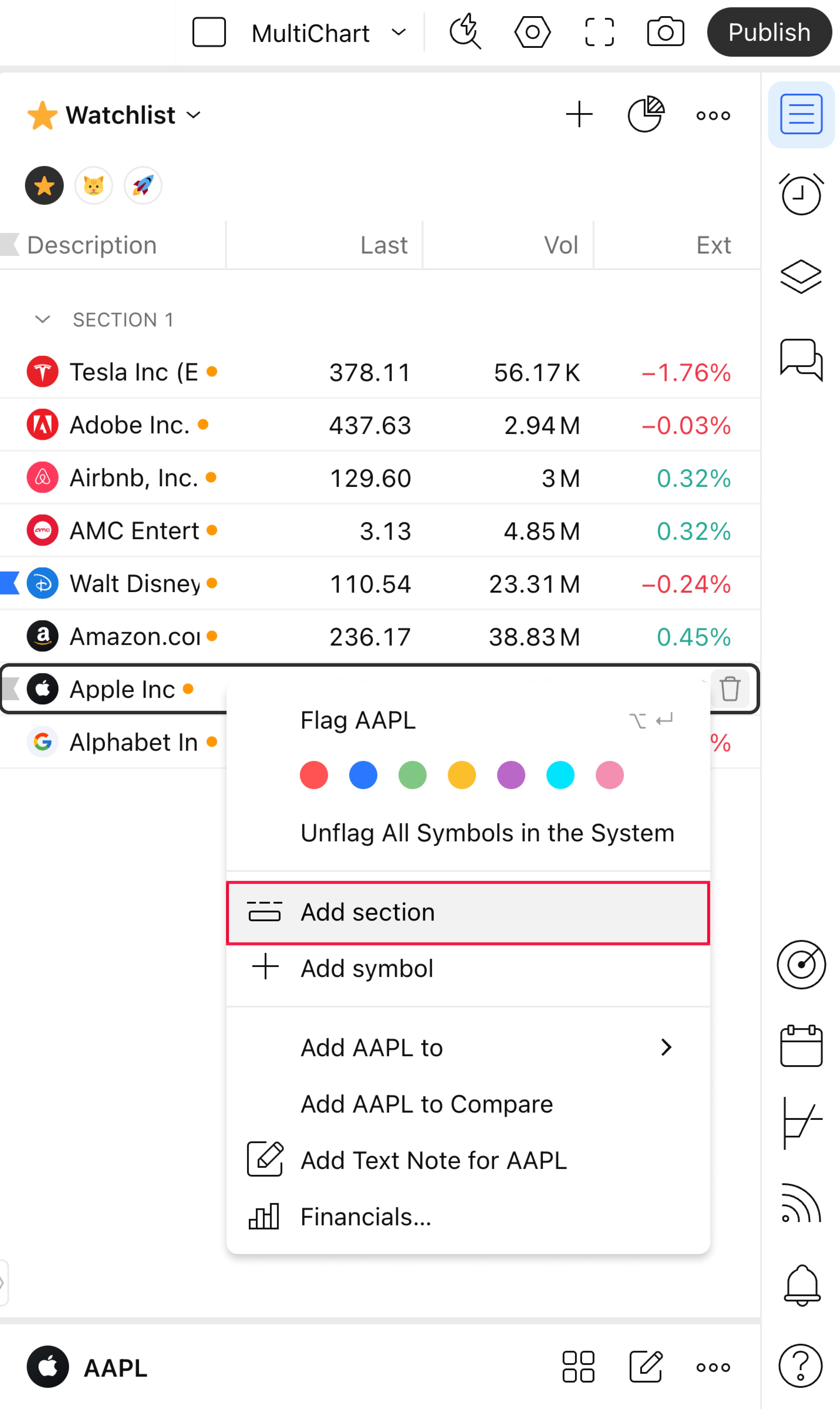The height and width of the screenshot is (1409, 840).
Task: Open the calendar icon in right sidebar
Action: click(x=800, y=1046)
